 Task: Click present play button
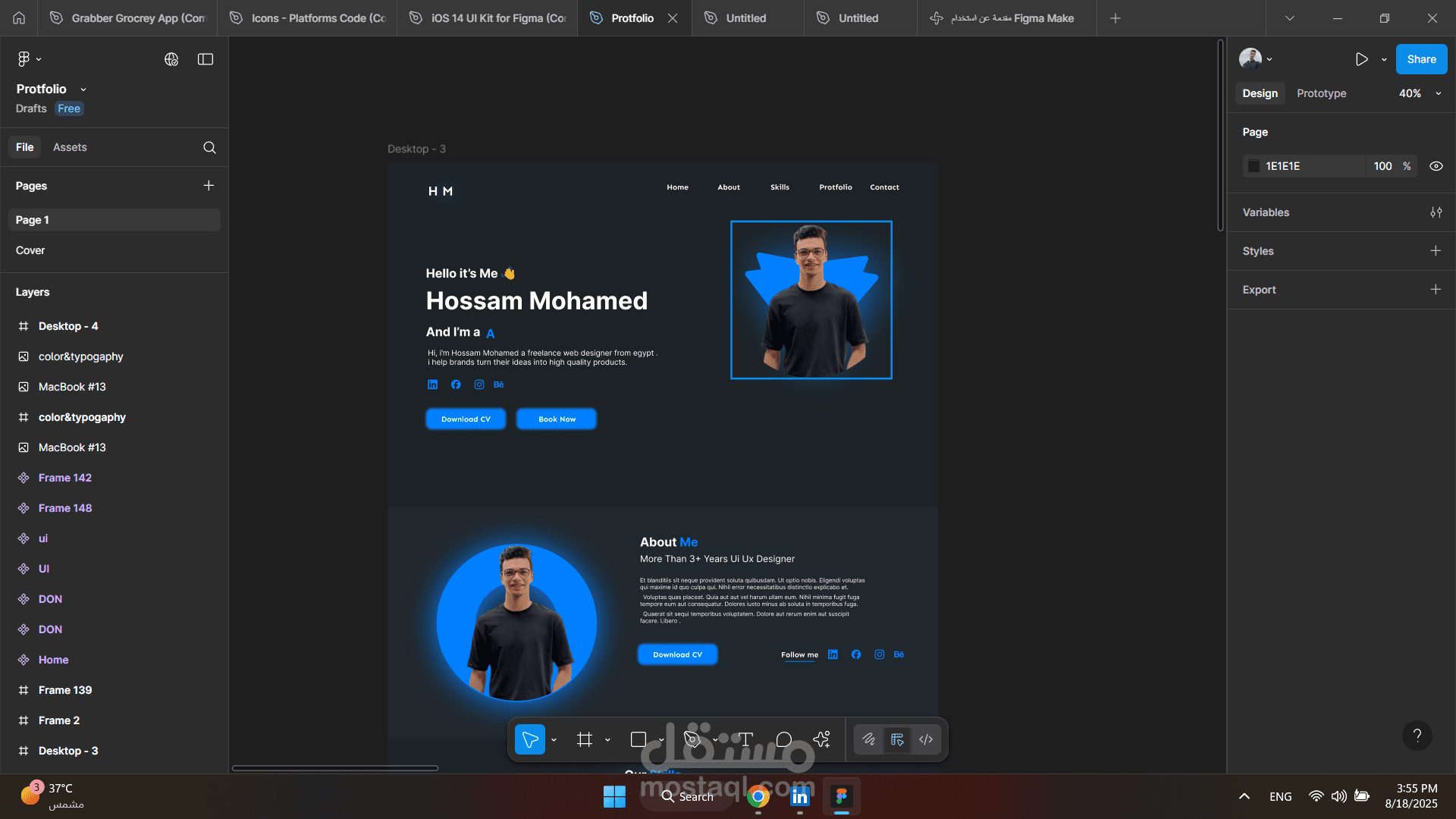click(1362, 59)
